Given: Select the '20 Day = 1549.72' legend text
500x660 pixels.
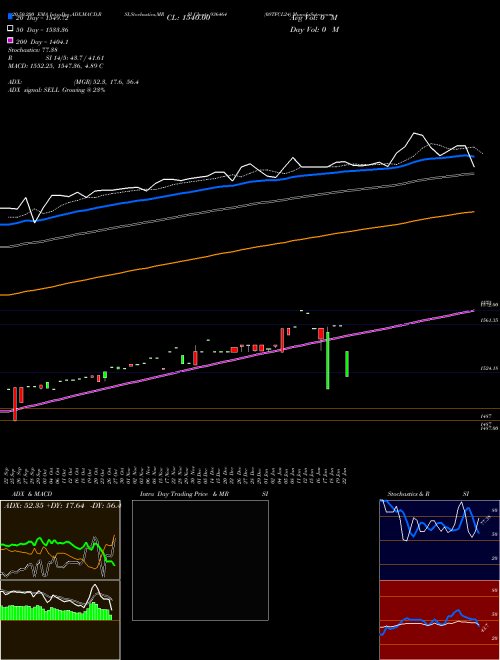Looking at the screenshot, I should (42, 18).
